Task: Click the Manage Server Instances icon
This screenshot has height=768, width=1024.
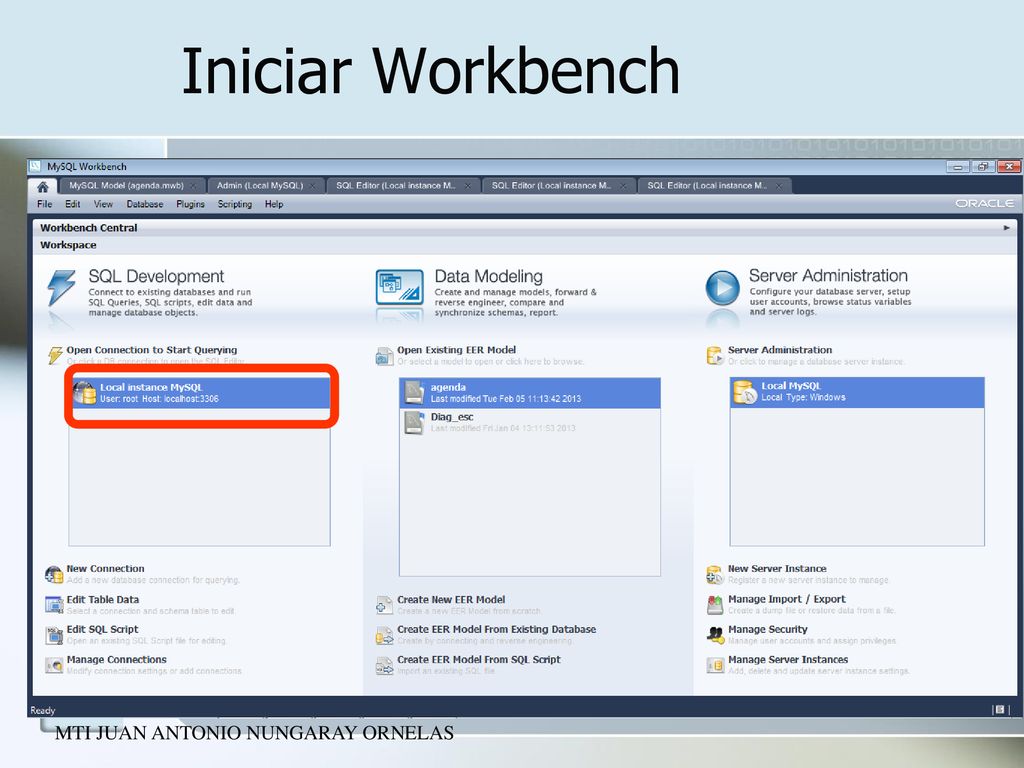Action: tap(715, 665)
